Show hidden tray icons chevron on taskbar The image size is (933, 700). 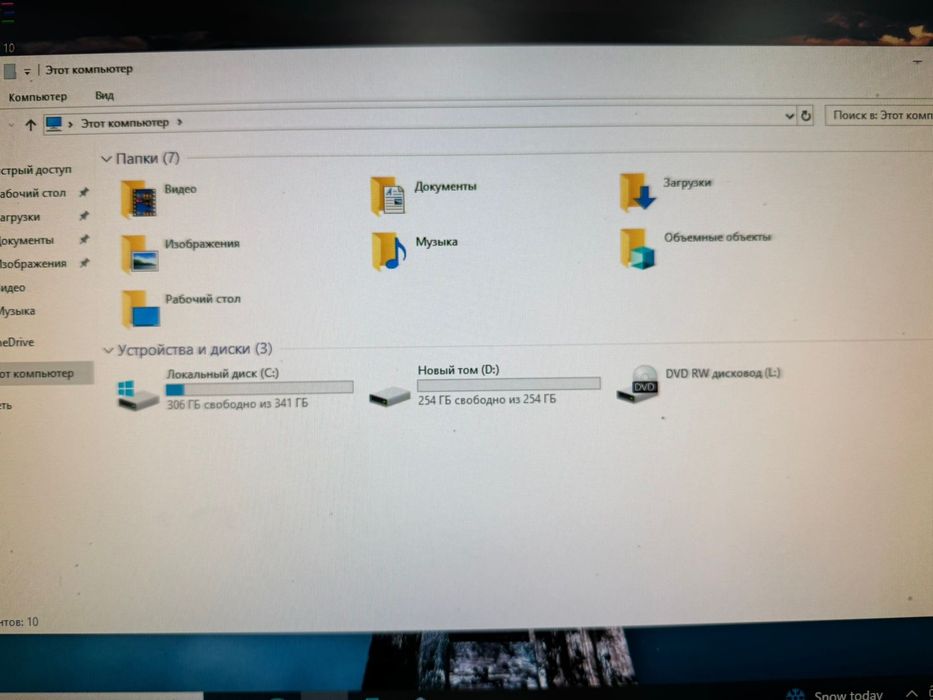(x=912, y=693)
